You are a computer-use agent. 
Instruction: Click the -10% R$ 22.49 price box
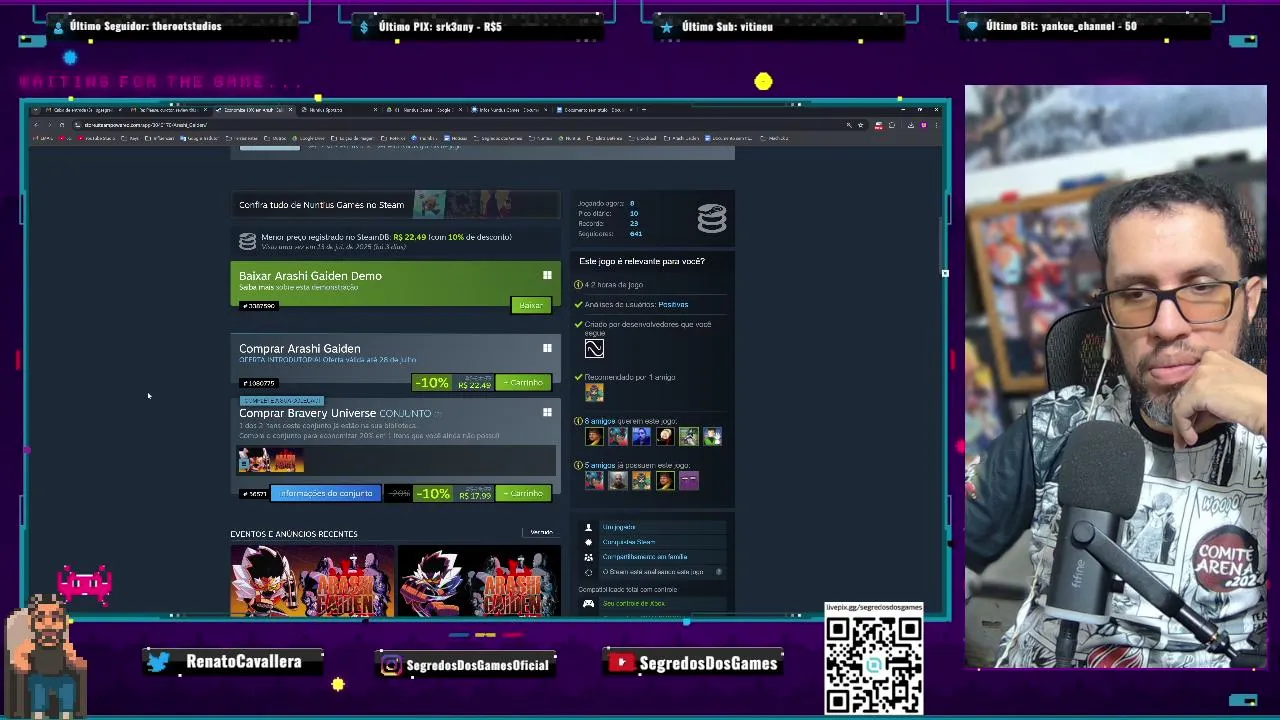click(453, 383)
